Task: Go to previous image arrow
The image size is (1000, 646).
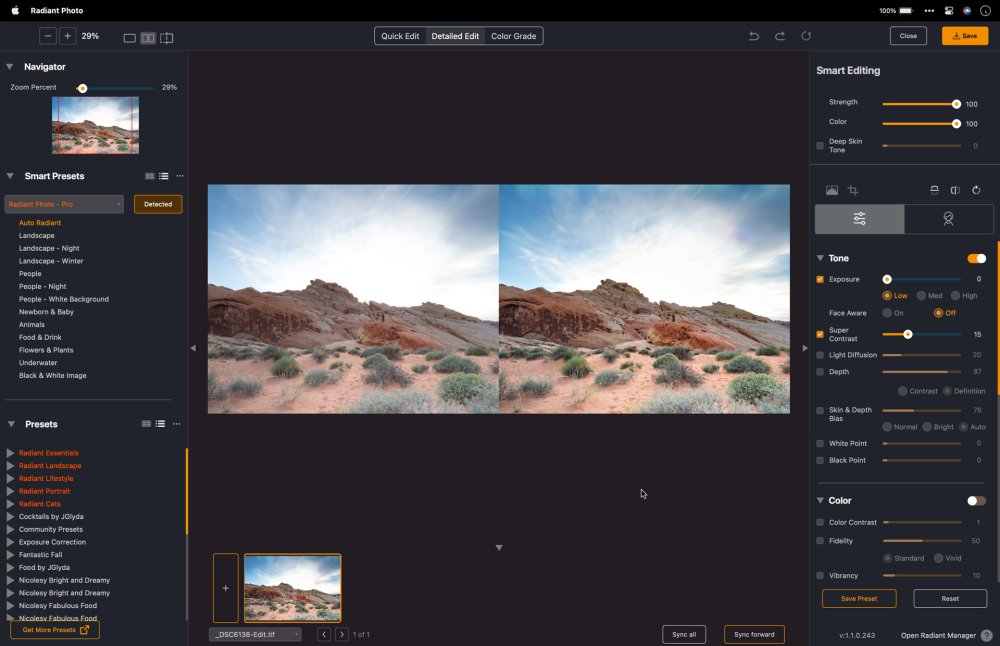Action: point(324,635)
